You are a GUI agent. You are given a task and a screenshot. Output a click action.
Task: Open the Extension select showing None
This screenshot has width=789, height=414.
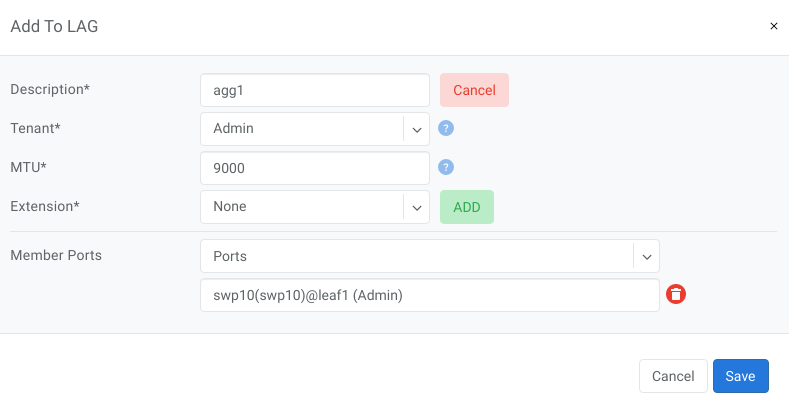301,207
